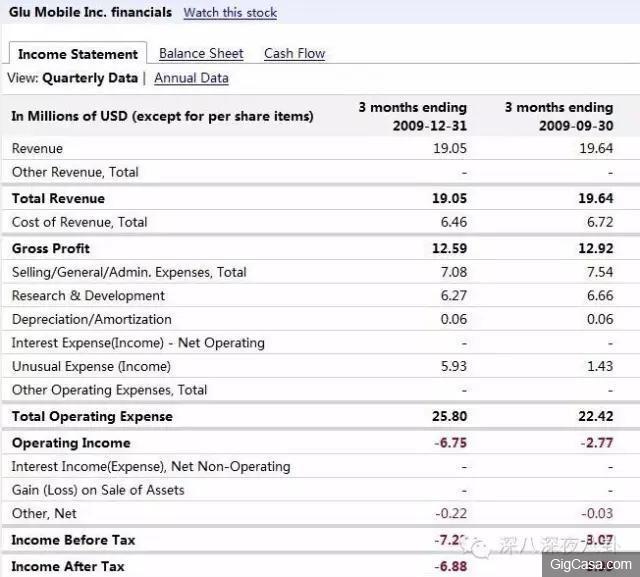The image size is (640, 577).
Task: Click the Total Operating Expense value 25.80
Action: (x=449, y=416)
